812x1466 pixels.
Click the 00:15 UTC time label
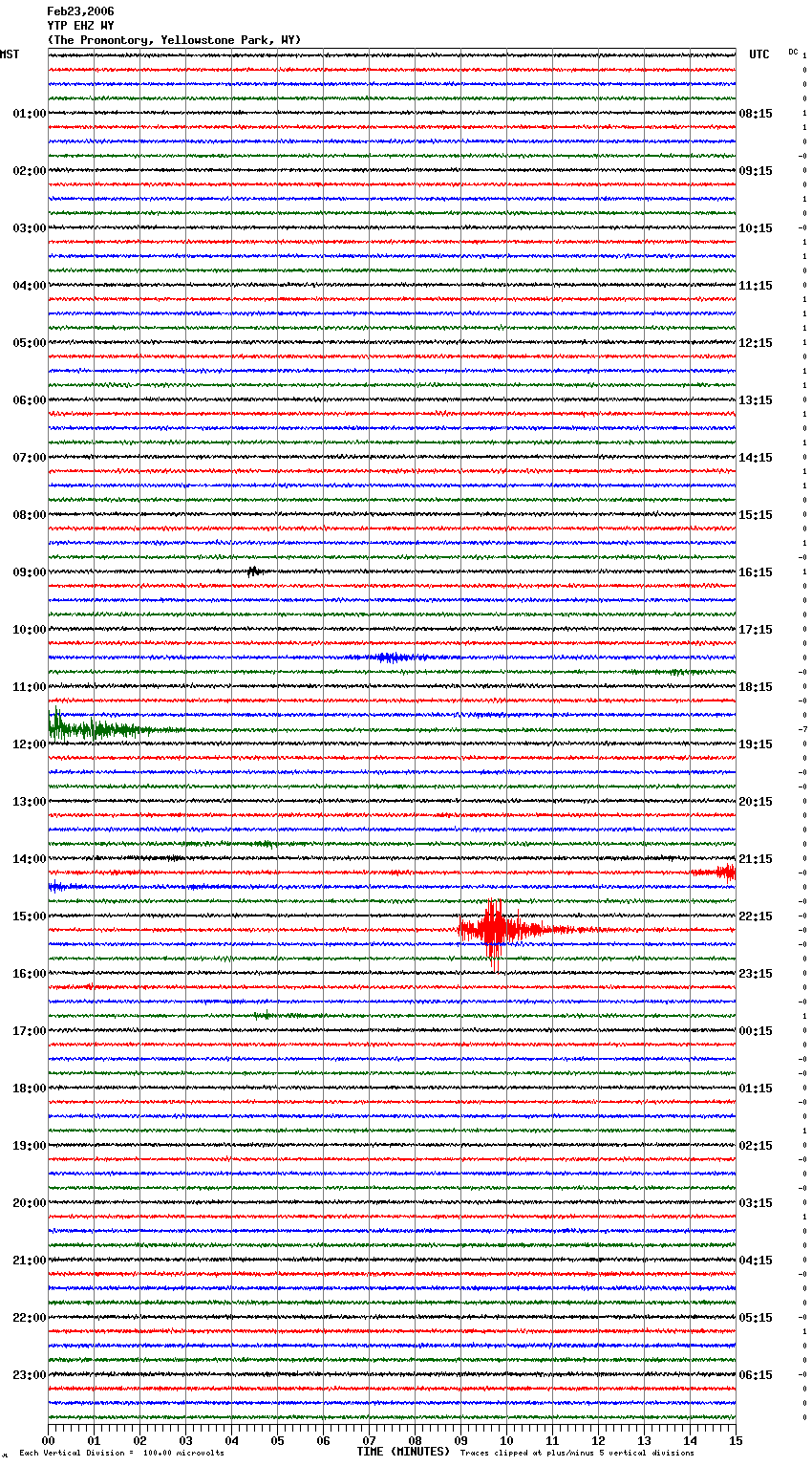click(756, 1031)
